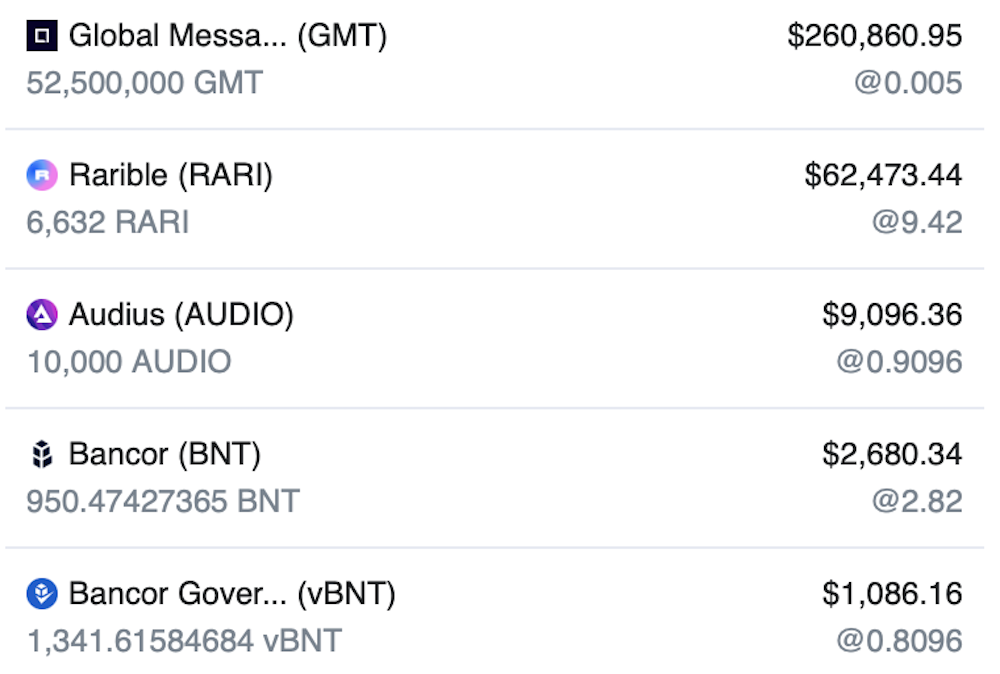
Task: Click the Bancor Governance vBNT token icon
Action: point(42,594)
